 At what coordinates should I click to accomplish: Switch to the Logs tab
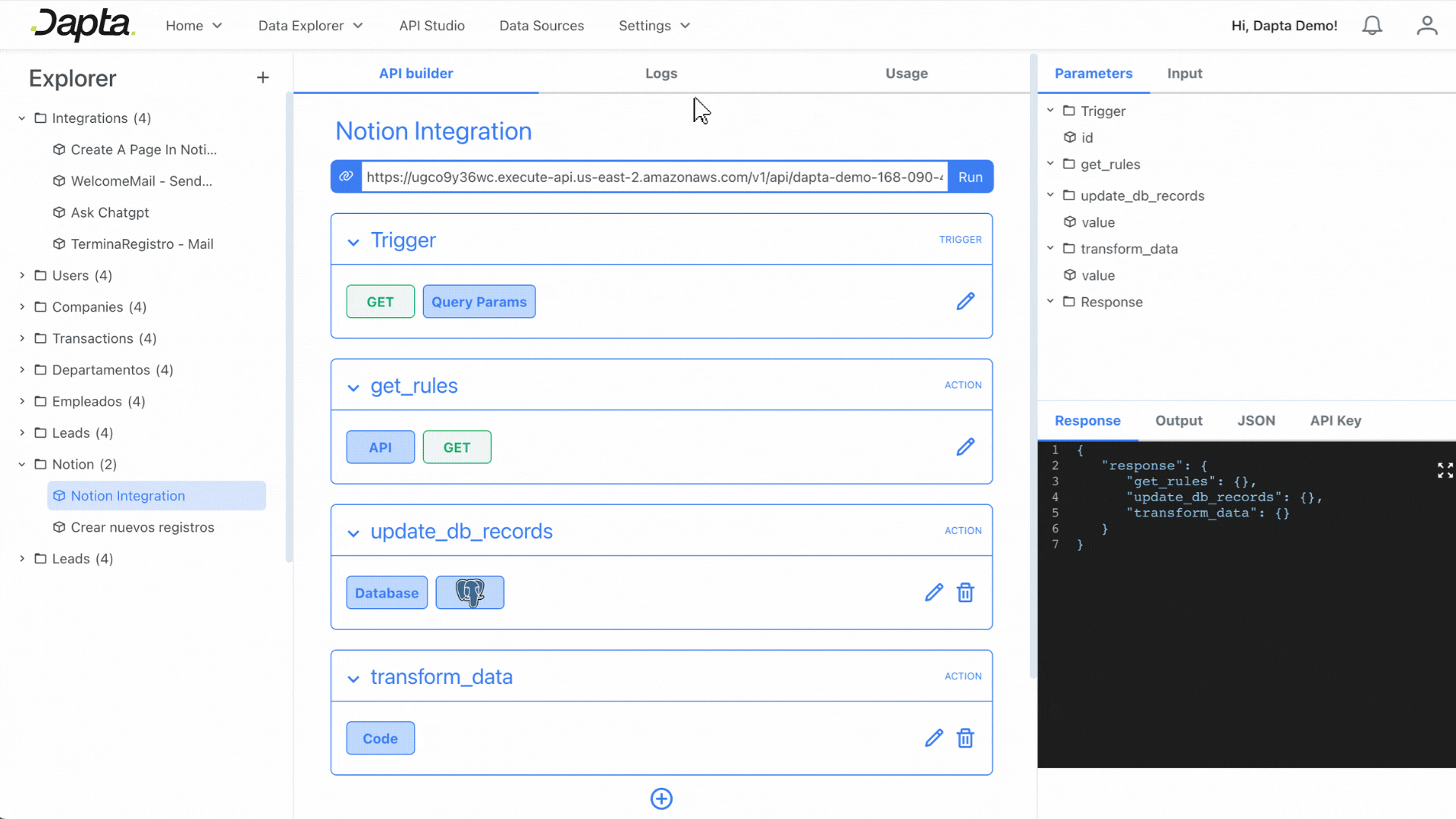coord(661,74)
